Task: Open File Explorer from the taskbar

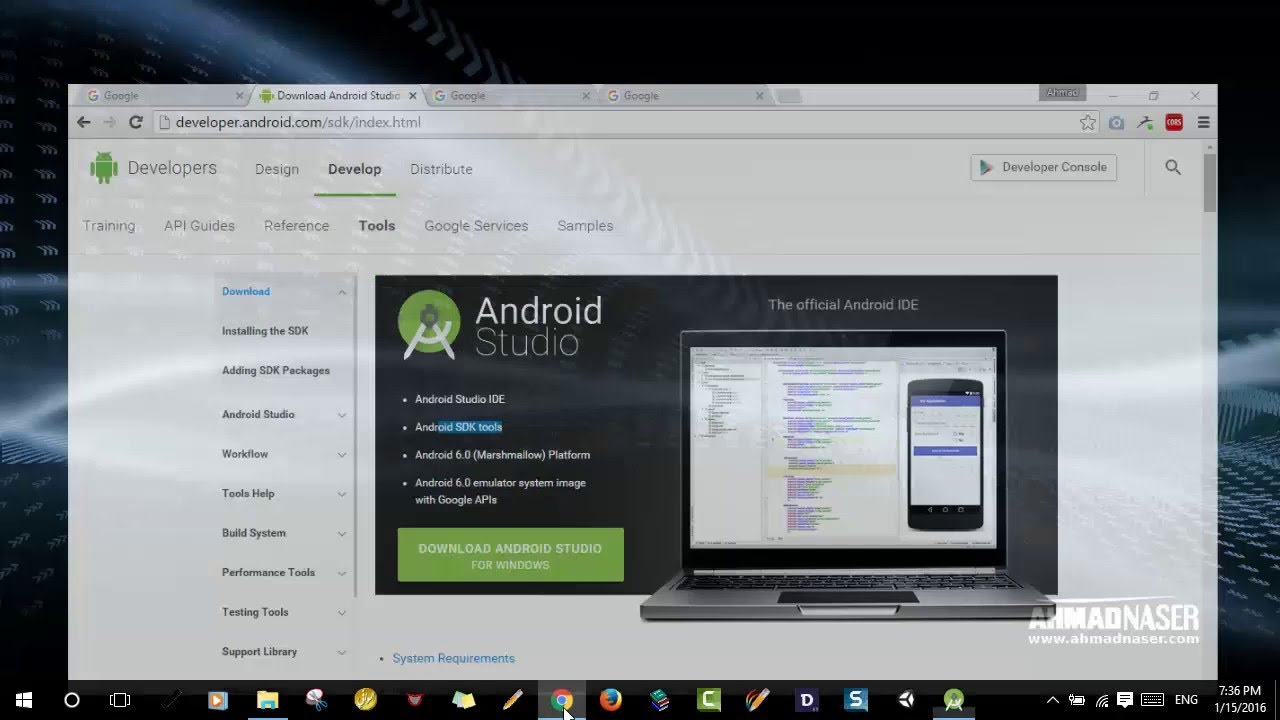Action: pyautogui.click(x=267, y=700)
